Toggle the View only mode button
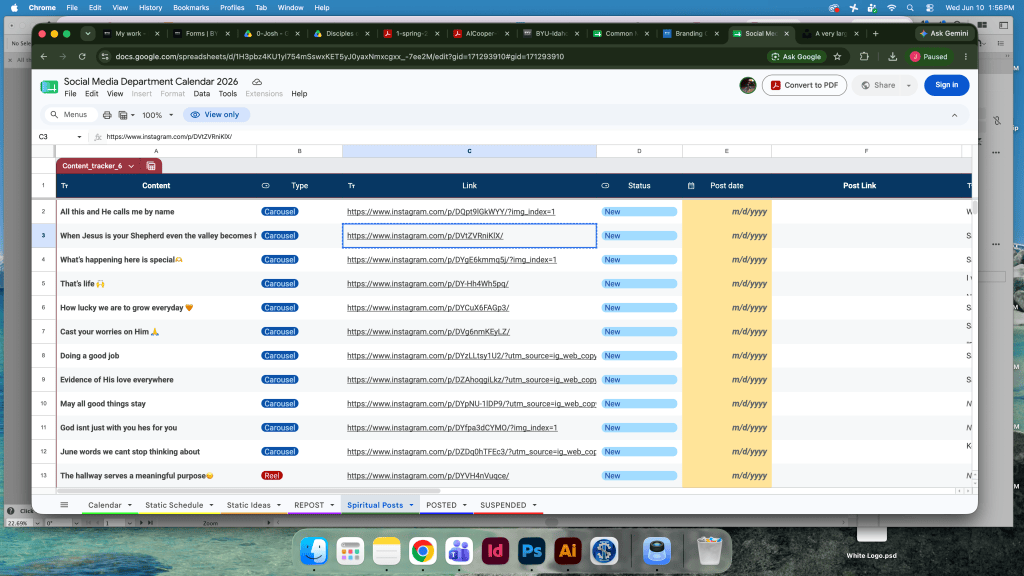This screenshot has height=576, width=1024. (216, 115)
